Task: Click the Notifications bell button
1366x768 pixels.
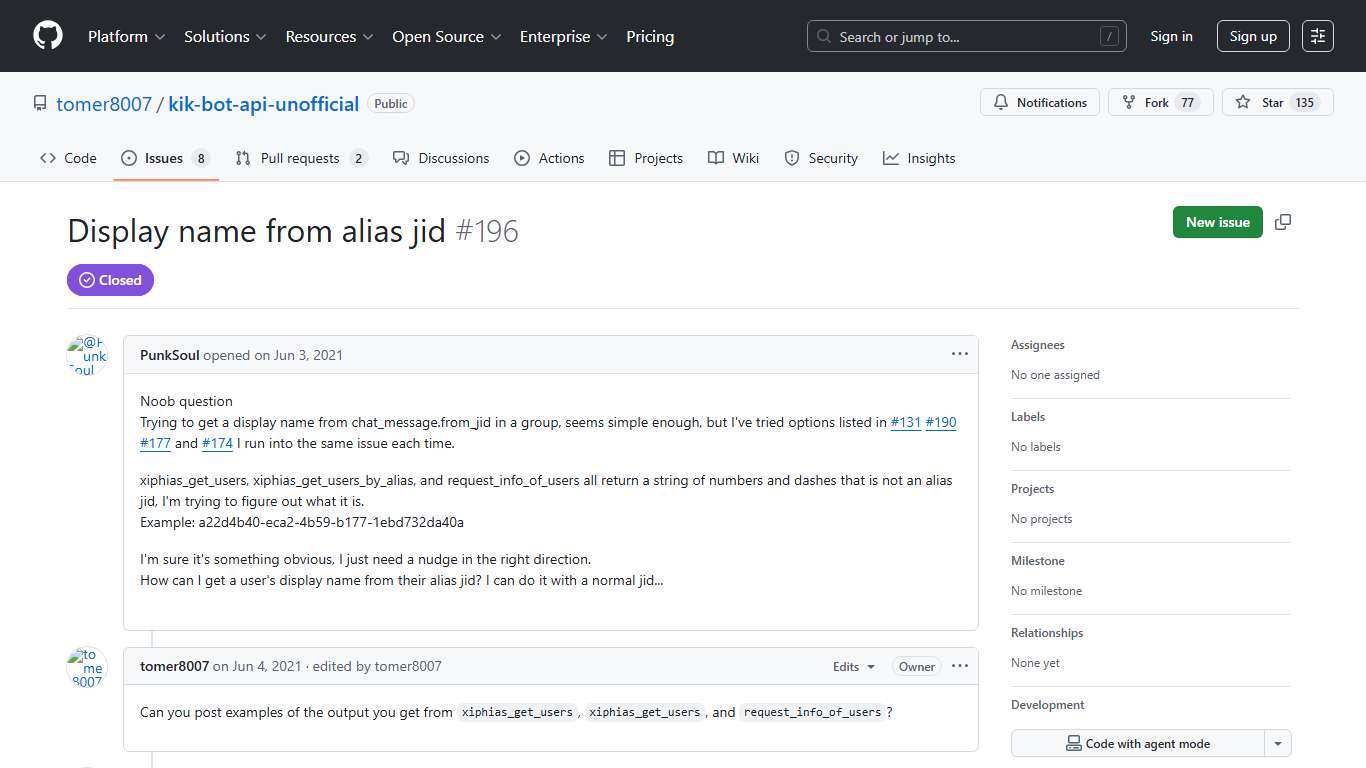Action: pos(1040,103)
